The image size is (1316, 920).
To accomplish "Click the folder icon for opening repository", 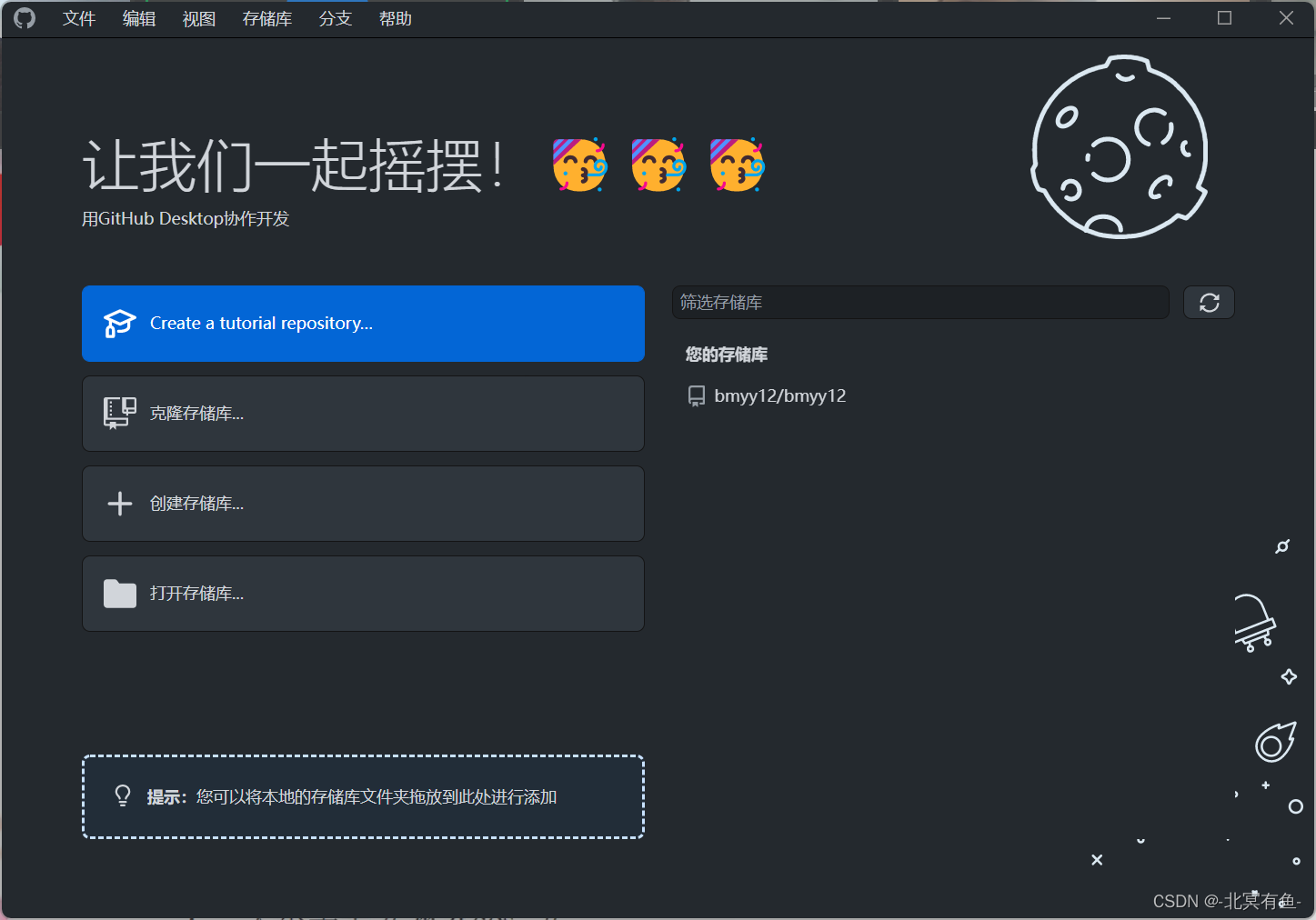I will (120, 594).
